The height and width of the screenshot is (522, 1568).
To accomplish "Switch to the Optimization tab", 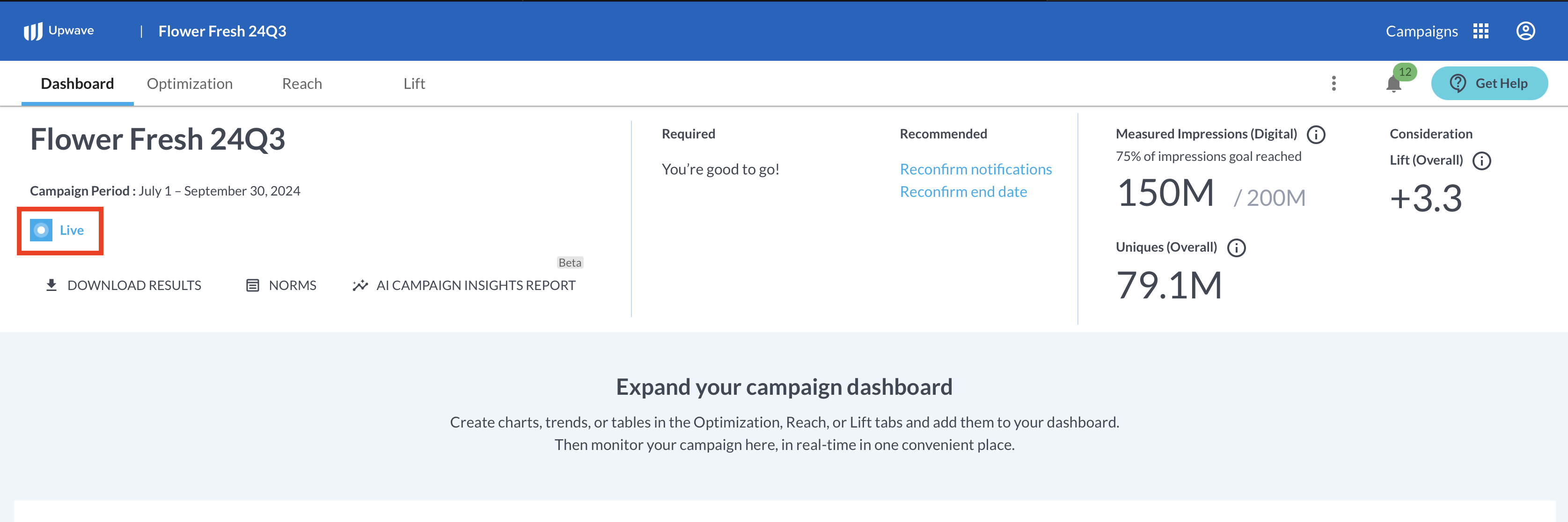I will [190, 83].
